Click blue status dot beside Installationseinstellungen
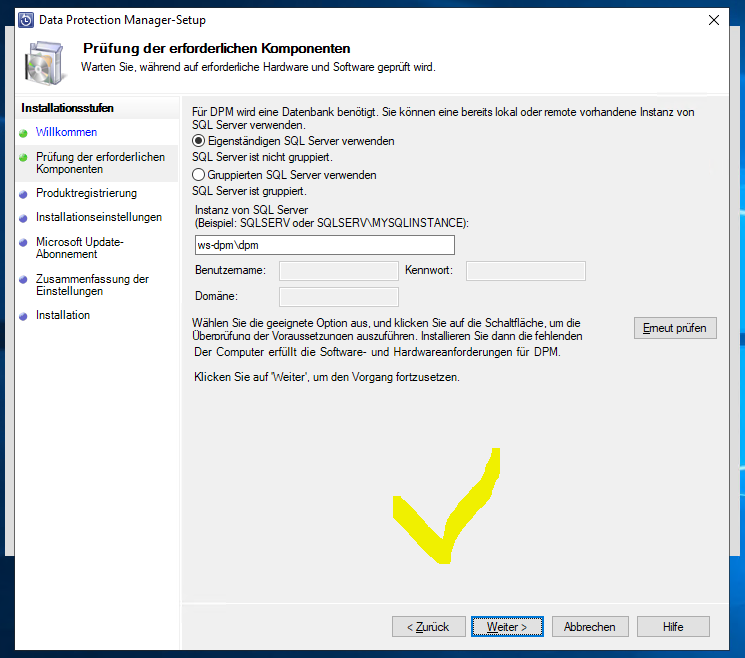Viewport: 745px width, 658px height. (23, 219)
